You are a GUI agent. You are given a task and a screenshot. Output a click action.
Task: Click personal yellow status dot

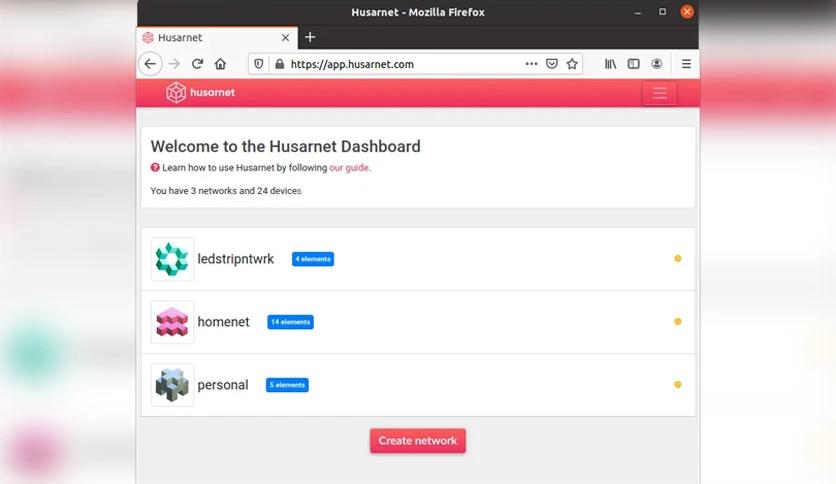678,384
